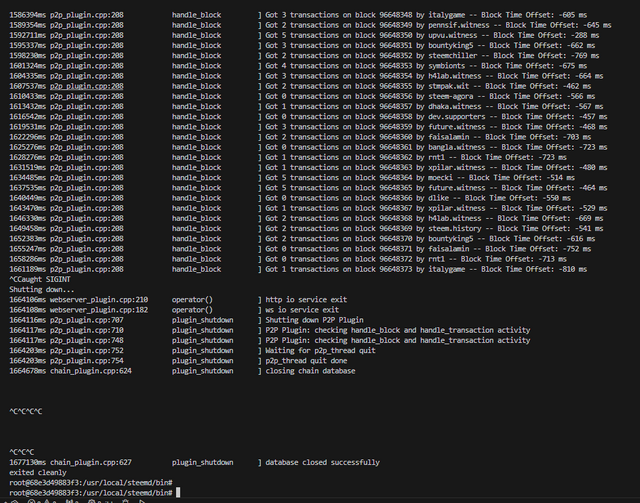Click witness name steem-agora
Viewport: 640px width, 503px height.
pos(450,96)
